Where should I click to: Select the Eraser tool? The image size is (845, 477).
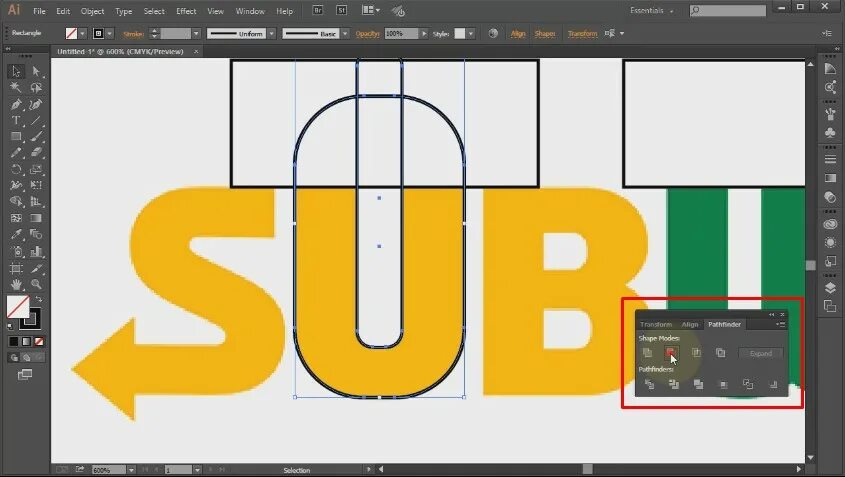[36, 153]
